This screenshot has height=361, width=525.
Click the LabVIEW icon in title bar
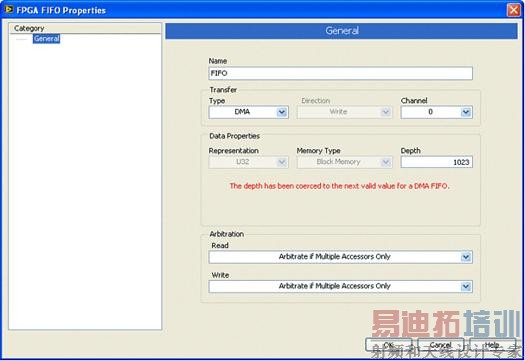(x=9, y=10)
